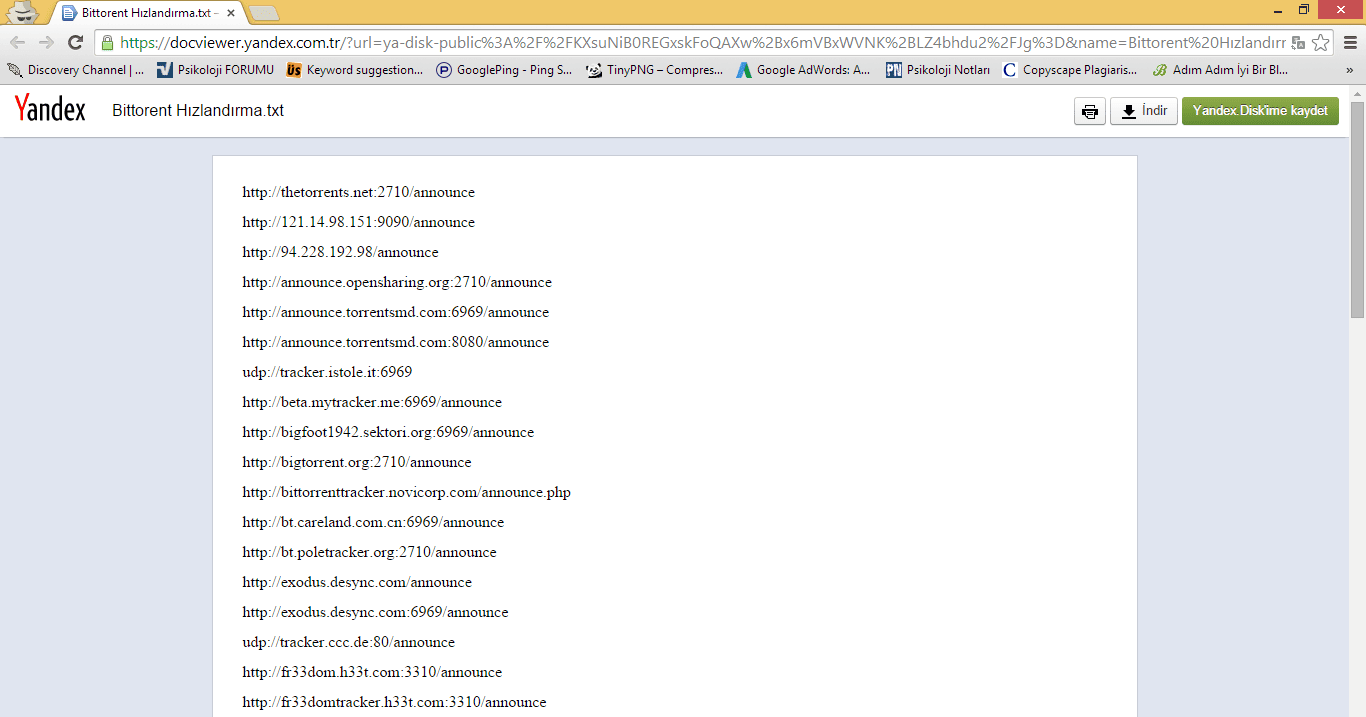The width and height of the screenshot is (1366, 717).
Task: Click the printer icon button
Action: point(1090,111)
